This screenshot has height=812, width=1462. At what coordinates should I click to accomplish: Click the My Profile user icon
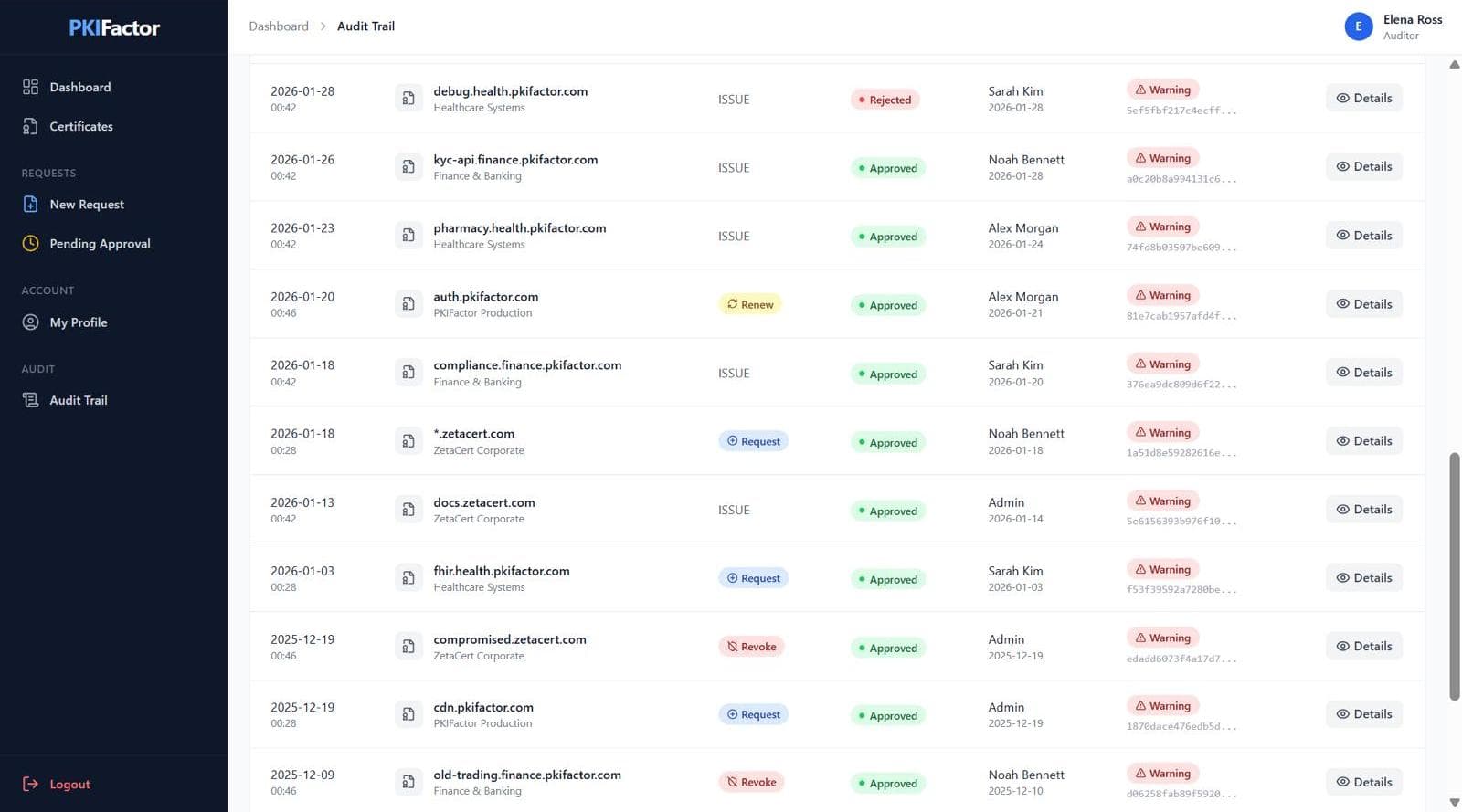tap(30, 322)
